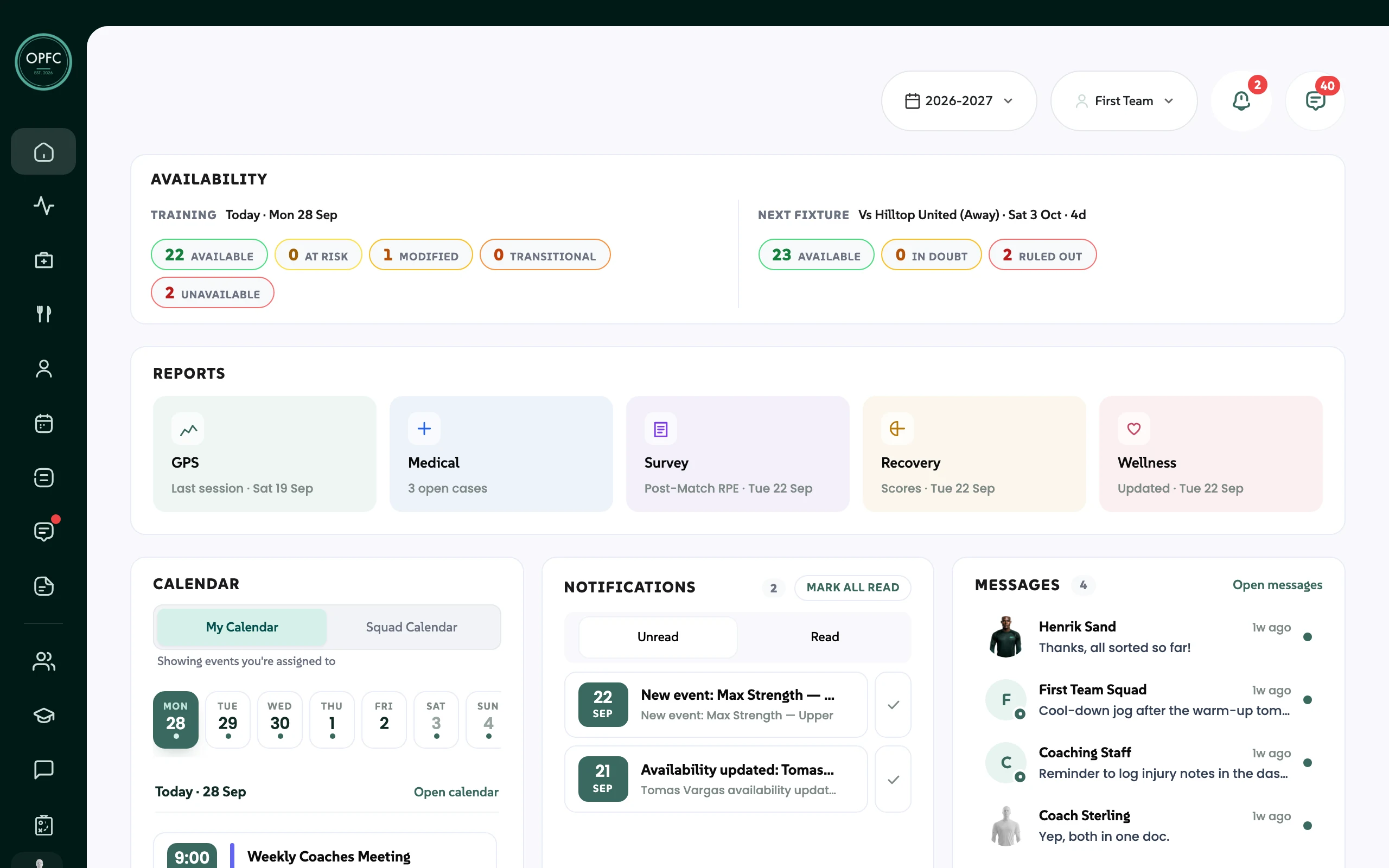
Task: Open the Wellness report card
Action: click(1210, 454)
